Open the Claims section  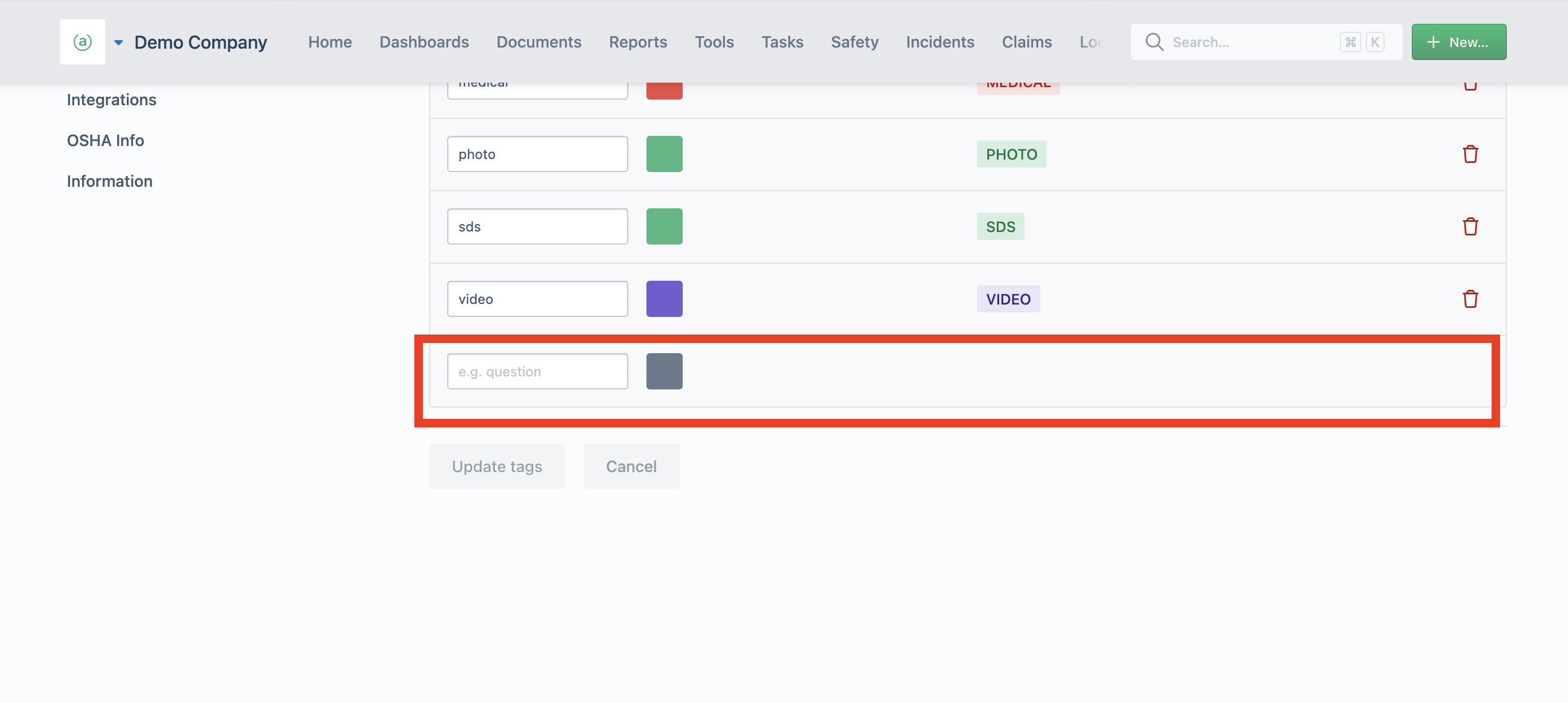(1026, 42)
